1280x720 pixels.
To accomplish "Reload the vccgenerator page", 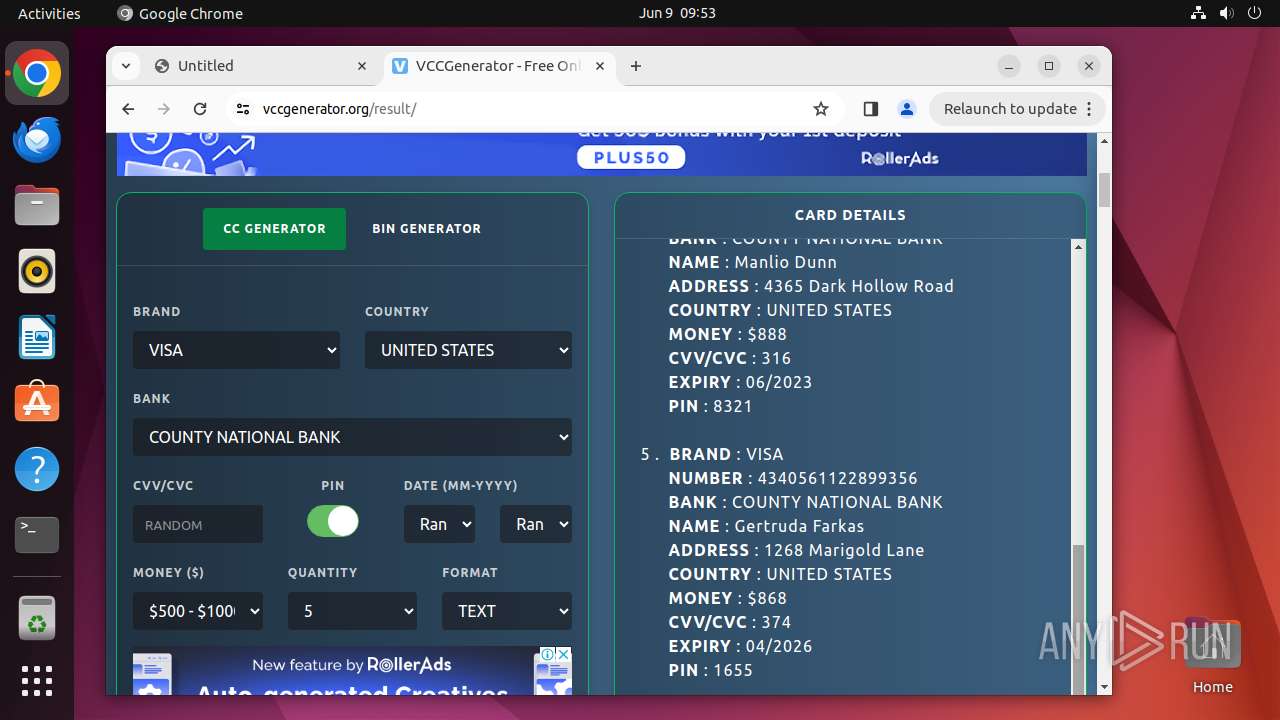I will tap(200, 109).
